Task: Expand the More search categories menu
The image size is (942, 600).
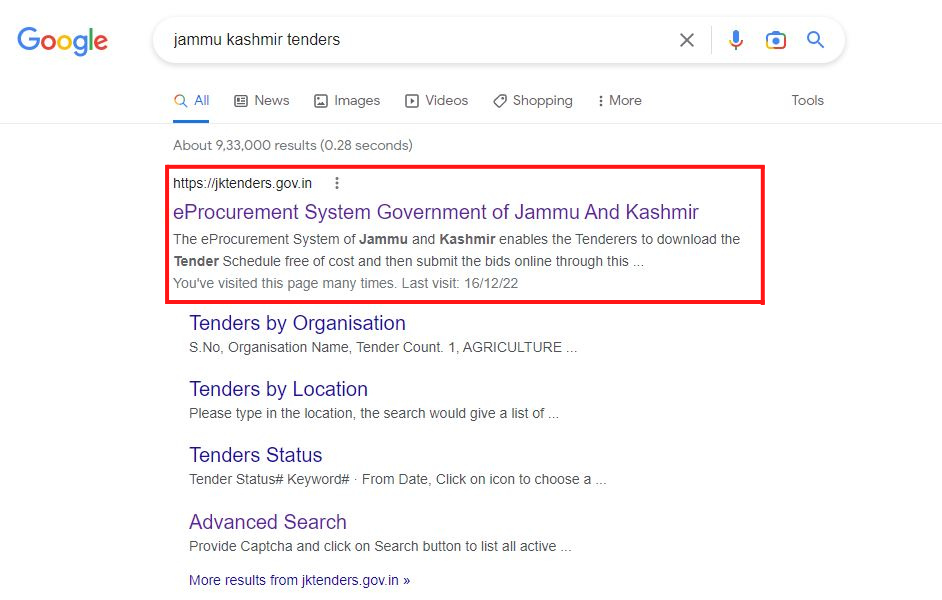Action: pos(619,101)
